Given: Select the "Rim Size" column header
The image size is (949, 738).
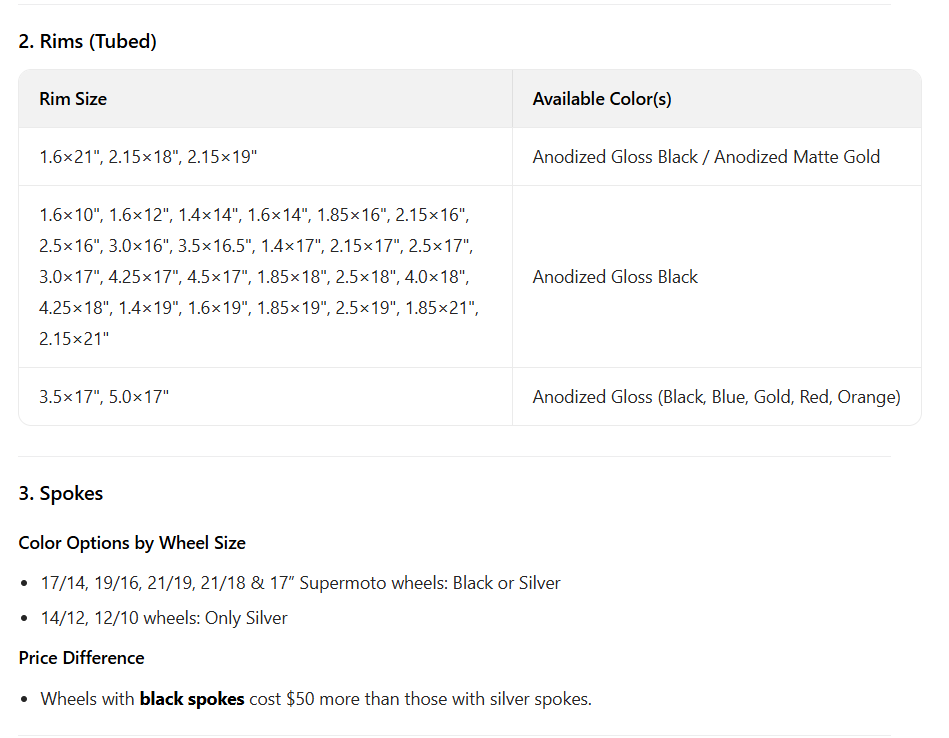Looking at the screenshot, I should [x=73, y=99].
